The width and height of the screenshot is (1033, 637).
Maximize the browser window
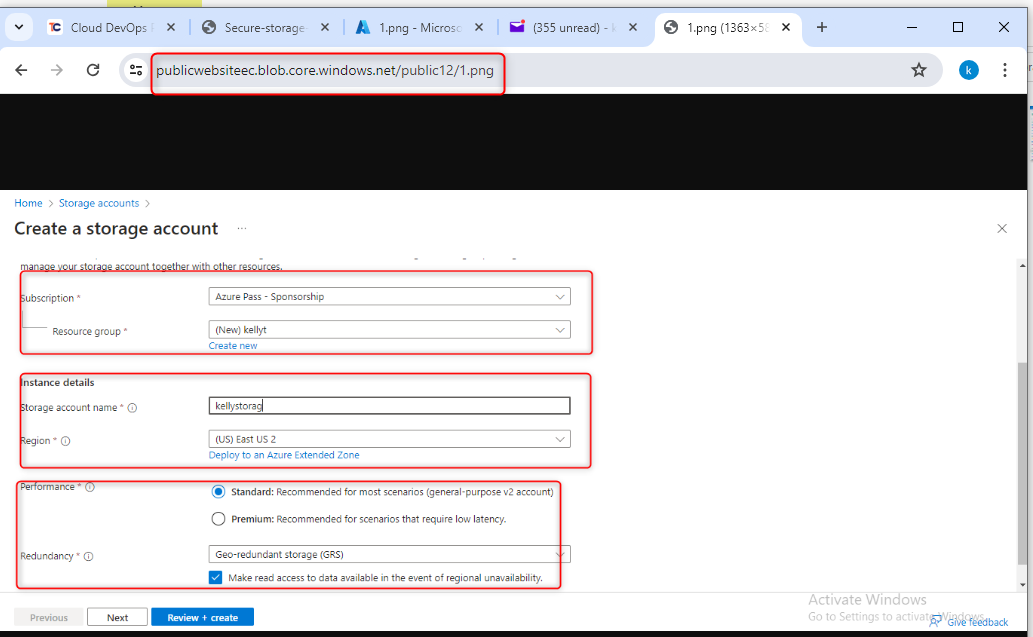pyautogui.click(x=958, y=27)
